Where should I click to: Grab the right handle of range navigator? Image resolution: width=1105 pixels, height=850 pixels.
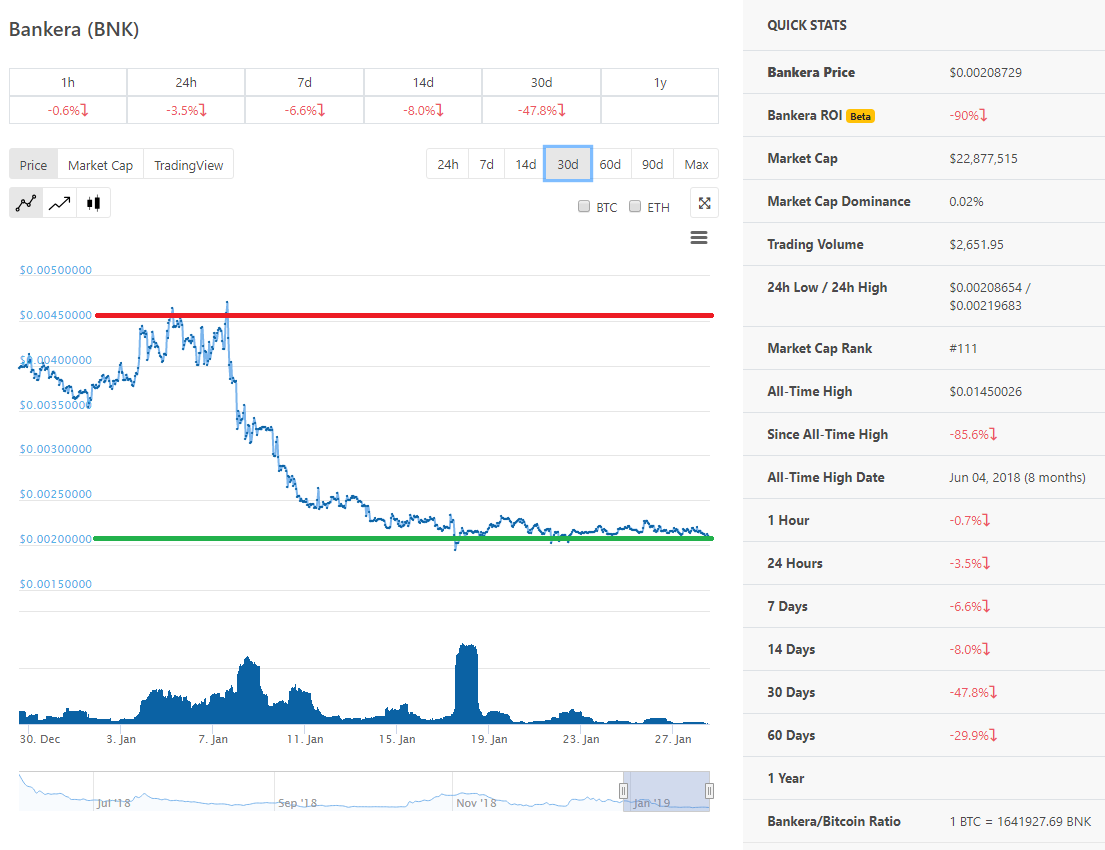[709, 791]
